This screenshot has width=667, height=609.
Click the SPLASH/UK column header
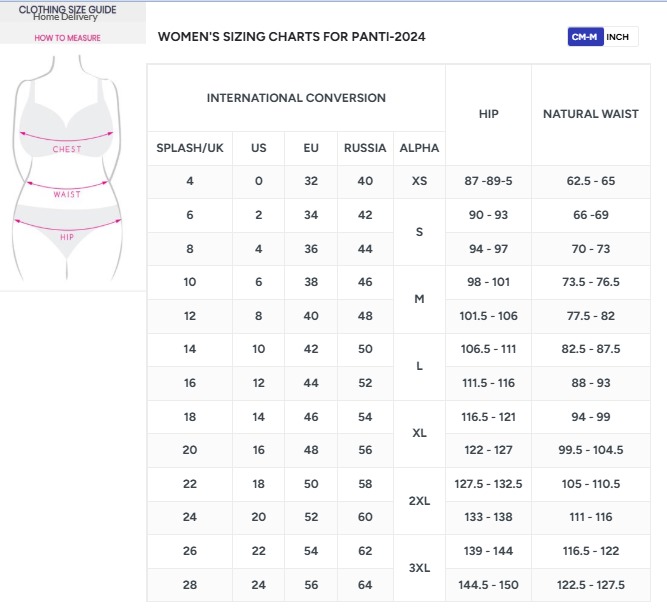pos(190,148)
